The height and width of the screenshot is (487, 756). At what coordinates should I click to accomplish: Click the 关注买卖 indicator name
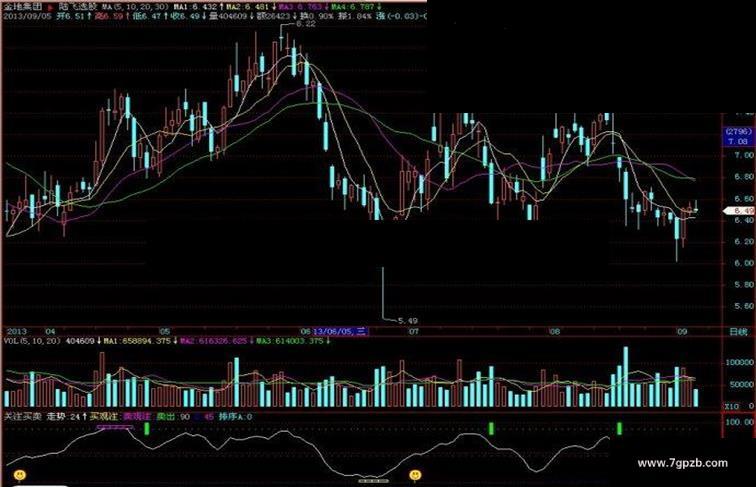(x=23, y=416)
